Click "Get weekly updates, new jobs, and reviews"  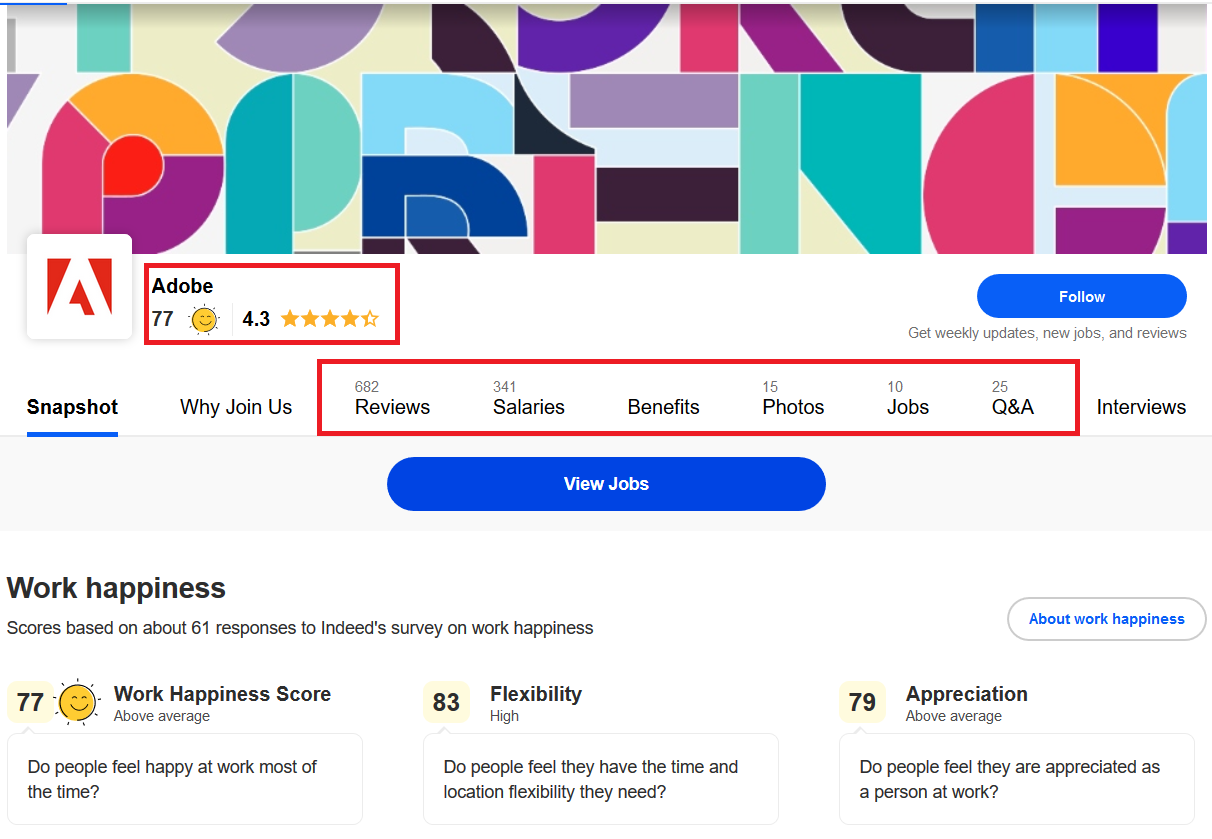point(1047,333)
